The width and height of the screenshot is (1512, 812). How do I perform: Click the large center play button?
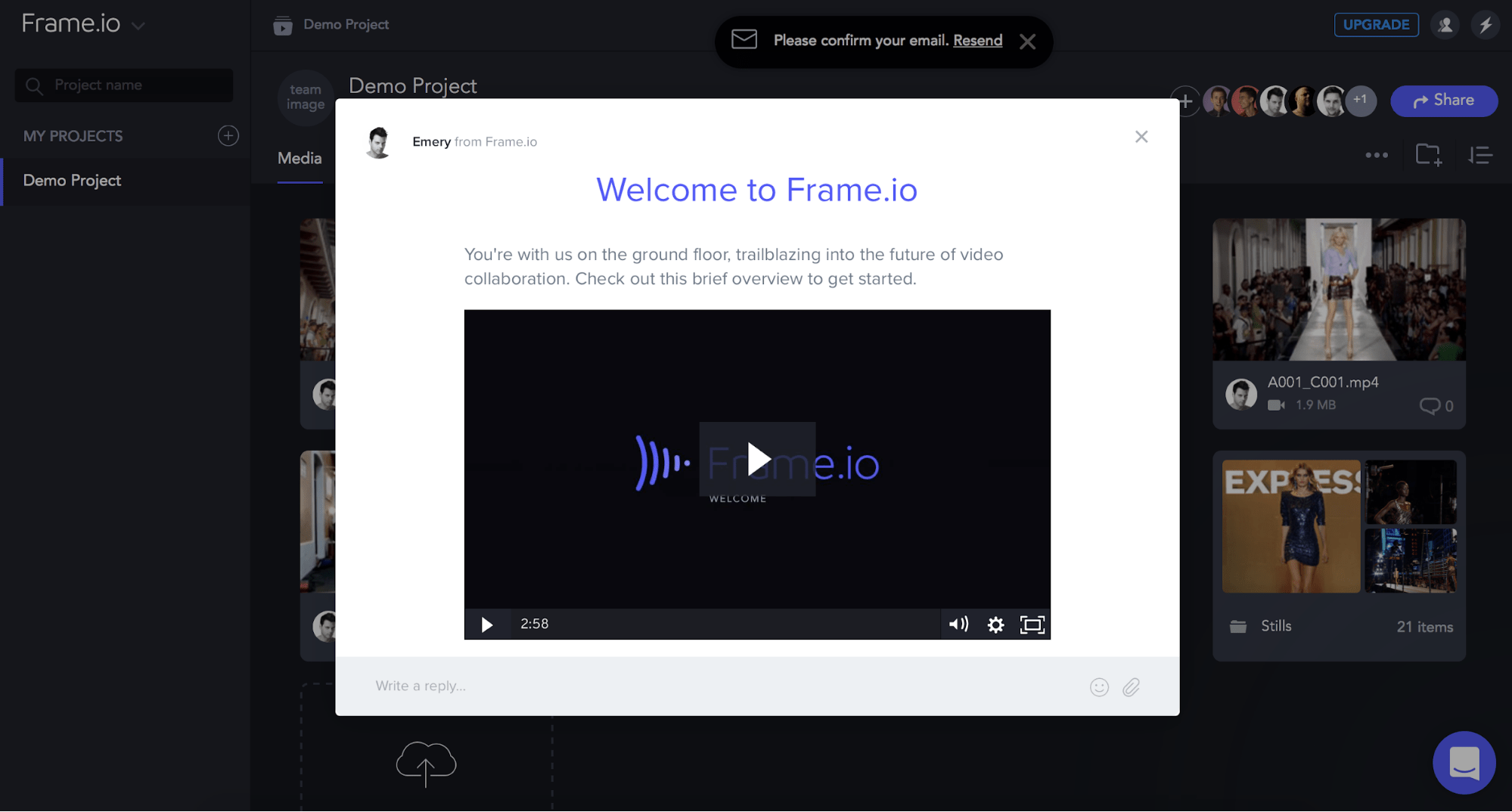point(757,459)
